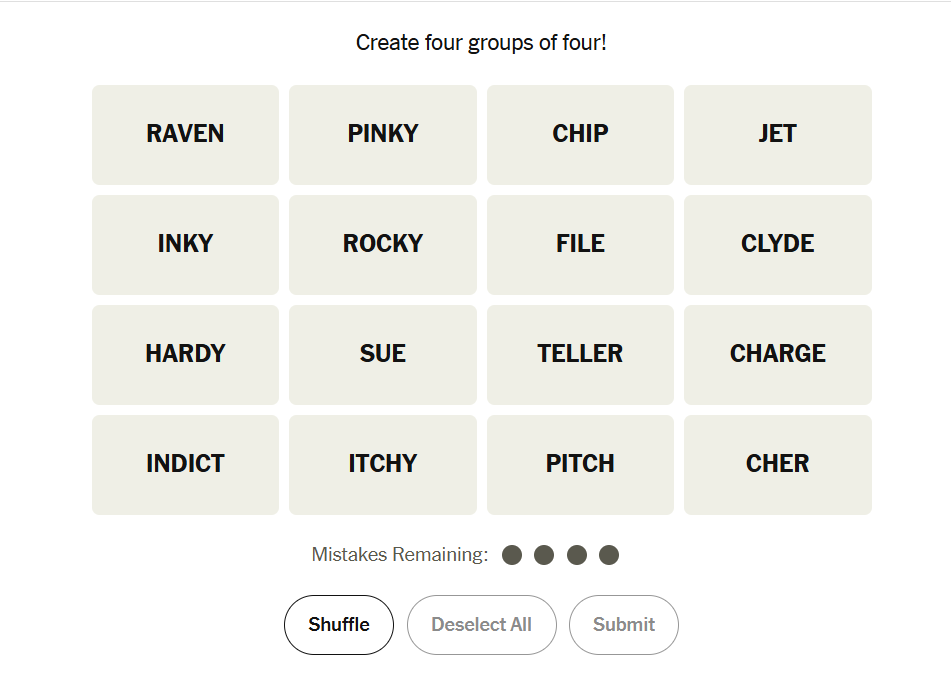Select the PINKY word tile
Screen dimensions: 951x678
[383, 135]
